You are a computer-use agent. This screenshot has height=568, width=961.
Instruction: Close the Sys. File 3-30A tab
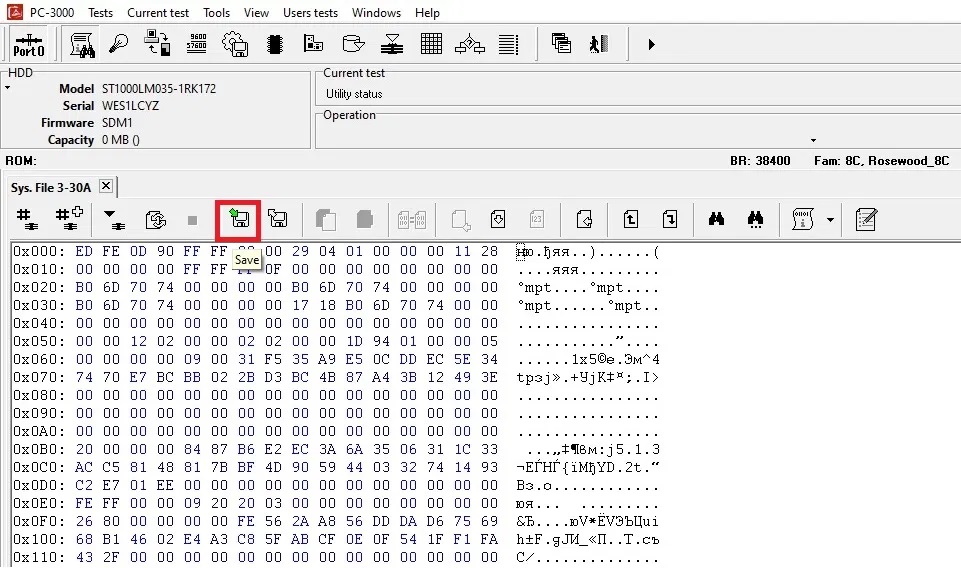tap(106, 187)
